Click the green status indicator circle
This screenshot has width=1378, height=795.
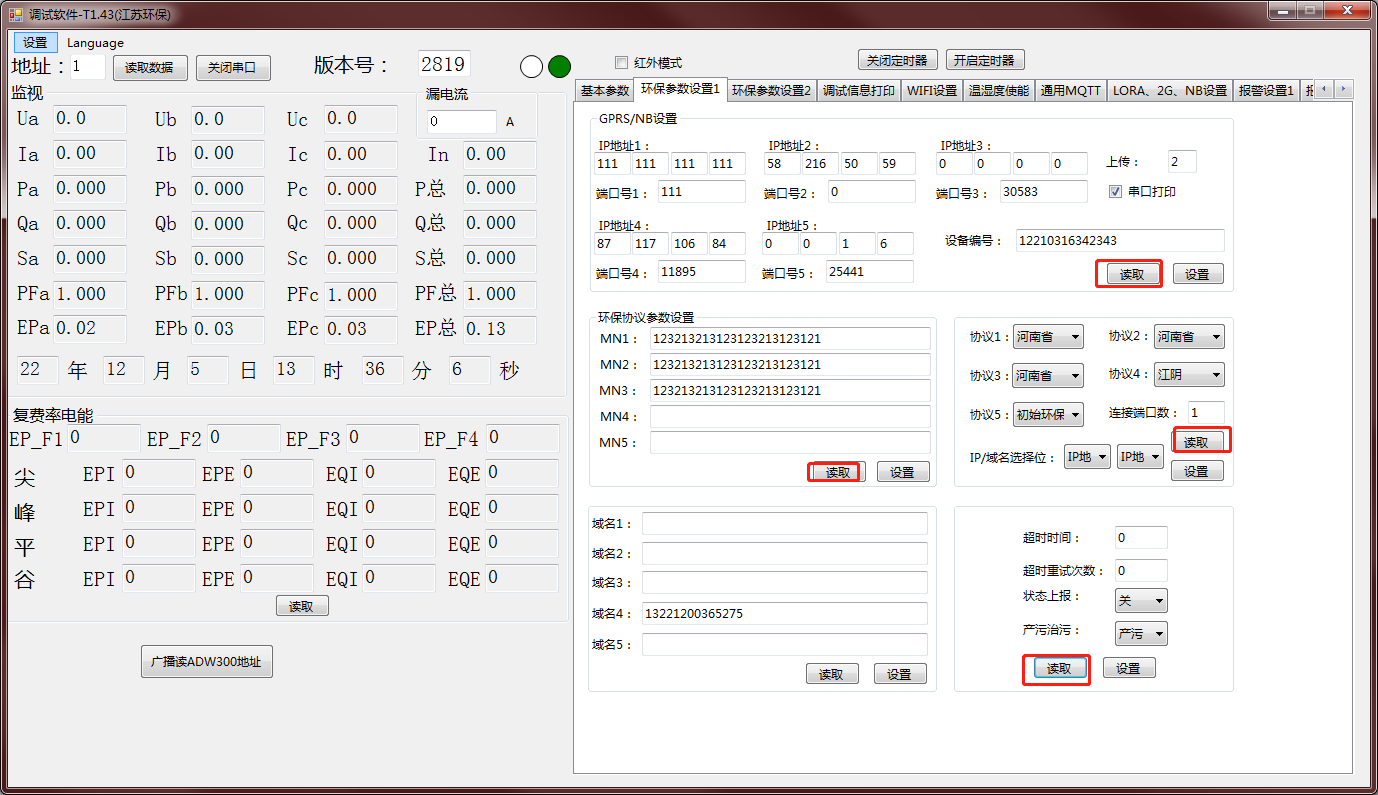(x=559, y=67)
